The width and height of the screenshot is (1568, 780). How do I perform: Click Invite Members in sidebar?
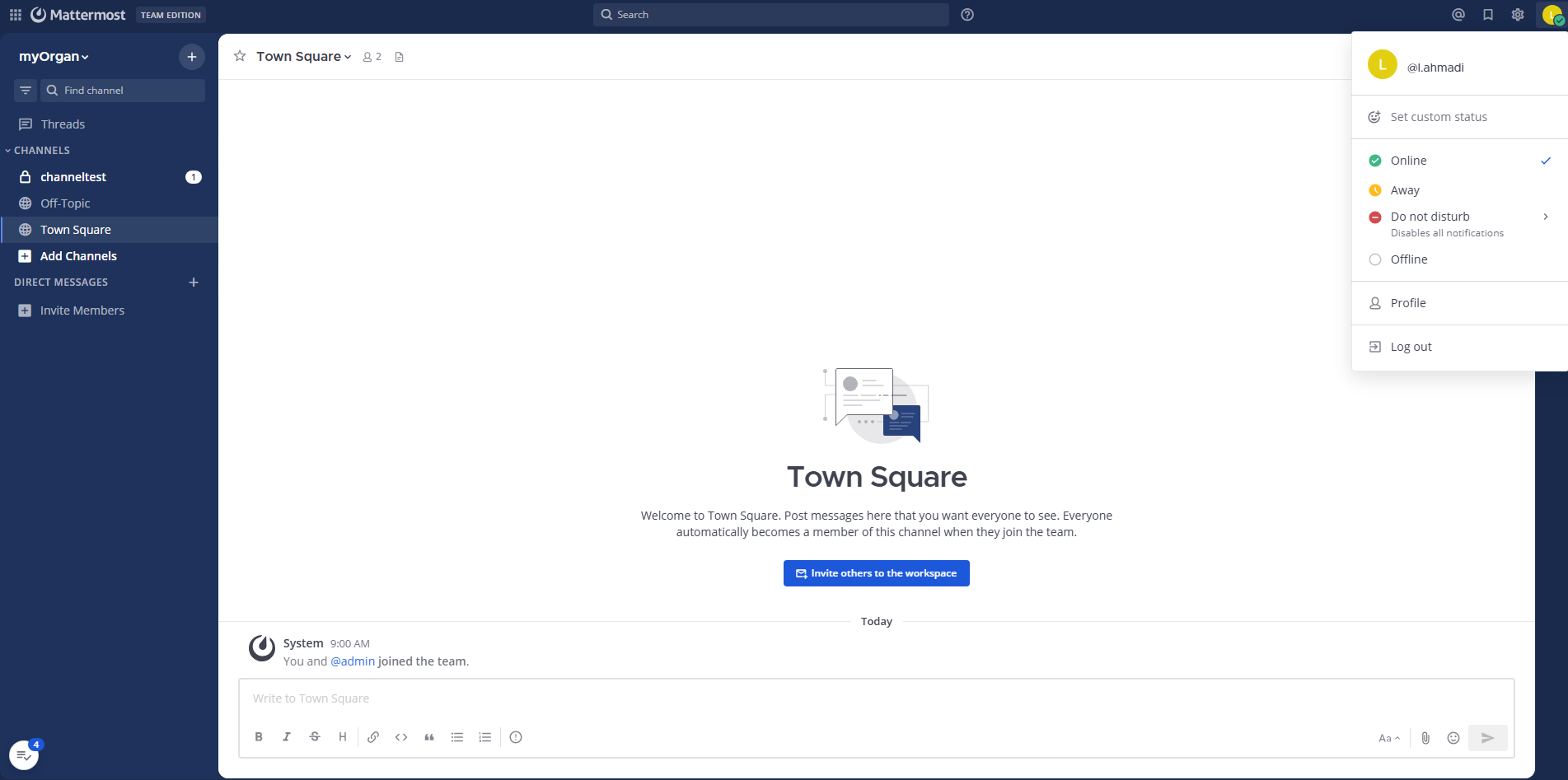click(x=109, y=311)
